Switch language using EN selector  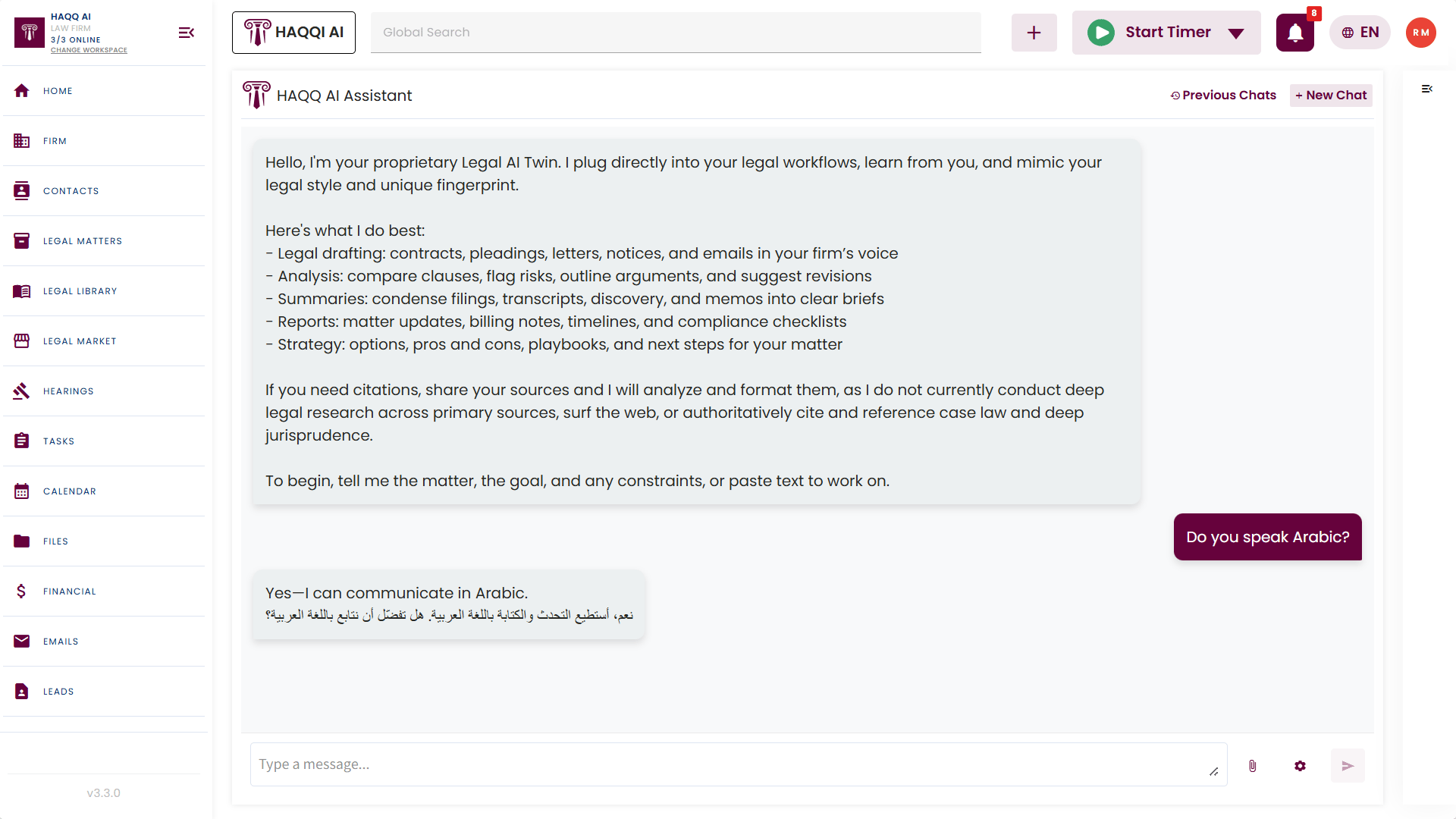[x=1360, y=33]
